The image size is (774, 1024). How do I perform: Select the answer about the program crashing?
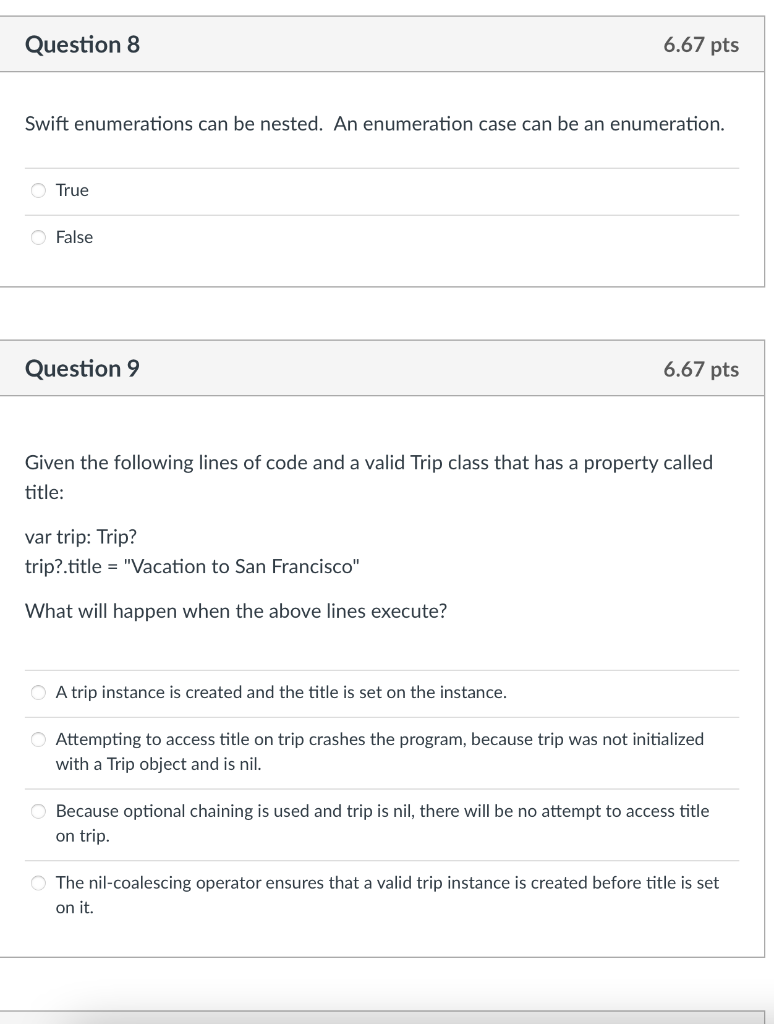point(38,739)
